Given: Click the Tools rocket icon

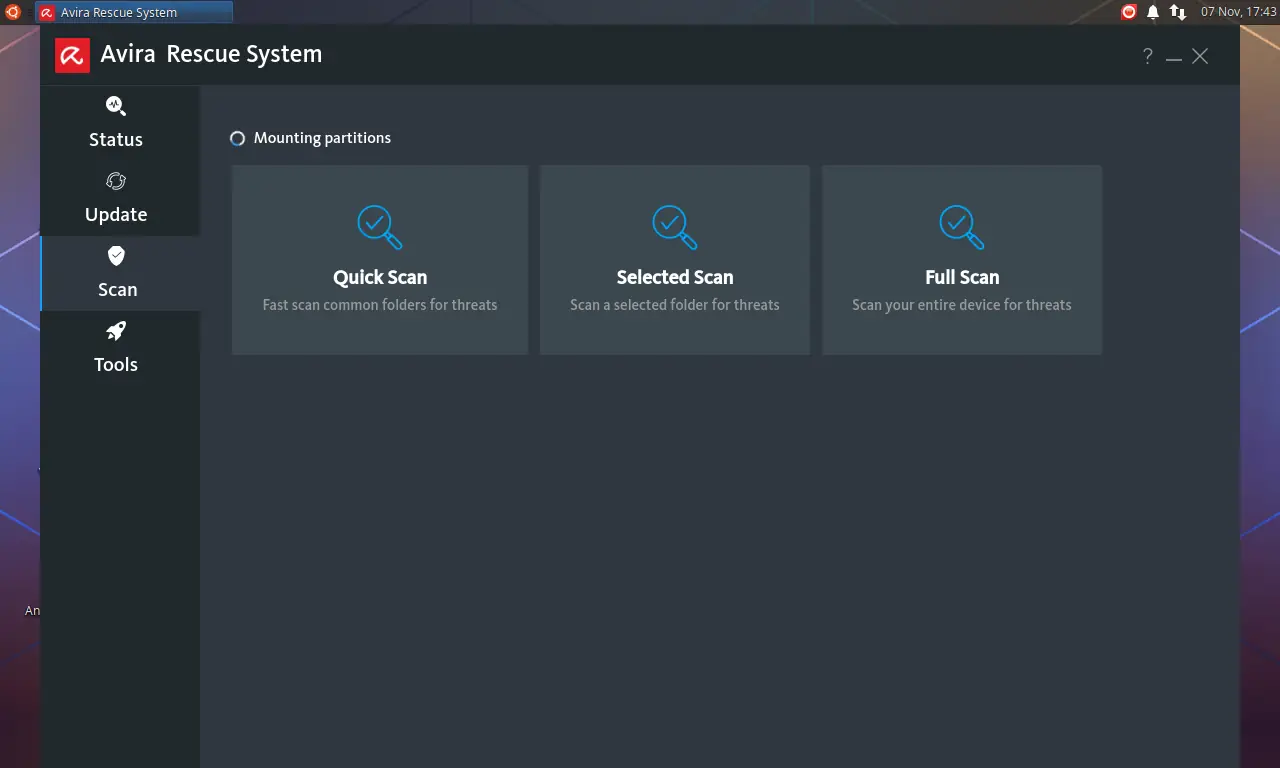Looking at the screenshot, I should tap(116, 331).
